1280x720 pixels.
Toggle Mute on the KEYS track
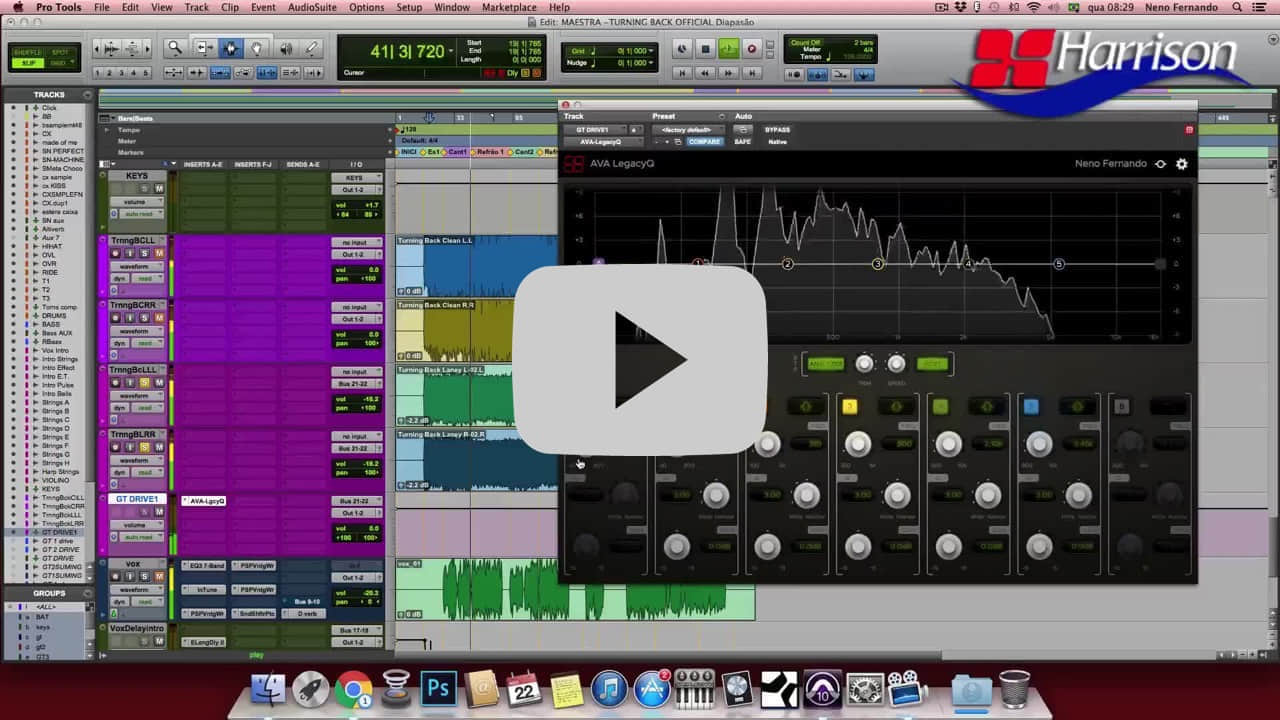pos(159,189)
